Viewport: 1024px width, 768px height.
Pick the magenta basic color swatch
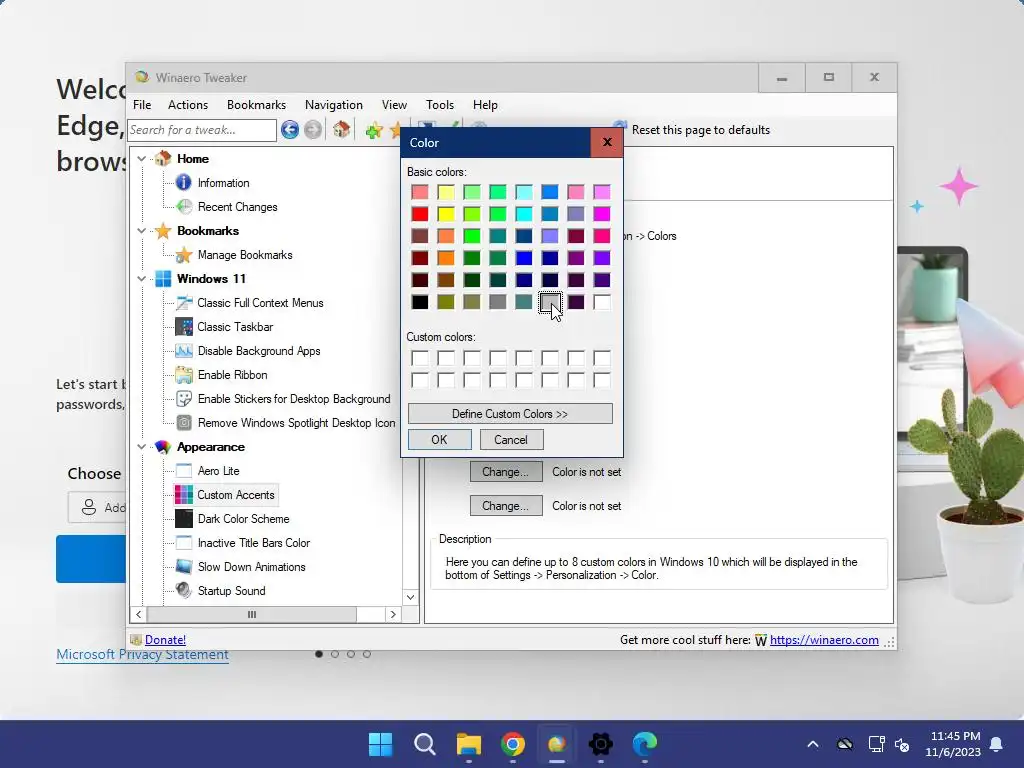click(602, 214)
